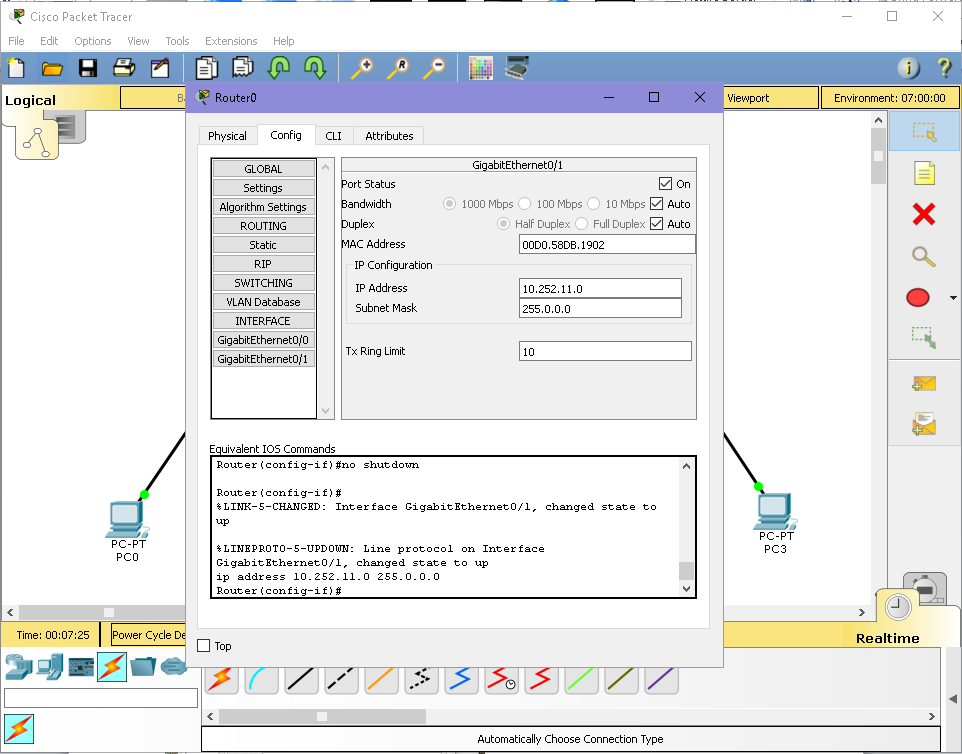
Task: Pick the copper cross-over dashed cable
Action: [x=341, y=679]
